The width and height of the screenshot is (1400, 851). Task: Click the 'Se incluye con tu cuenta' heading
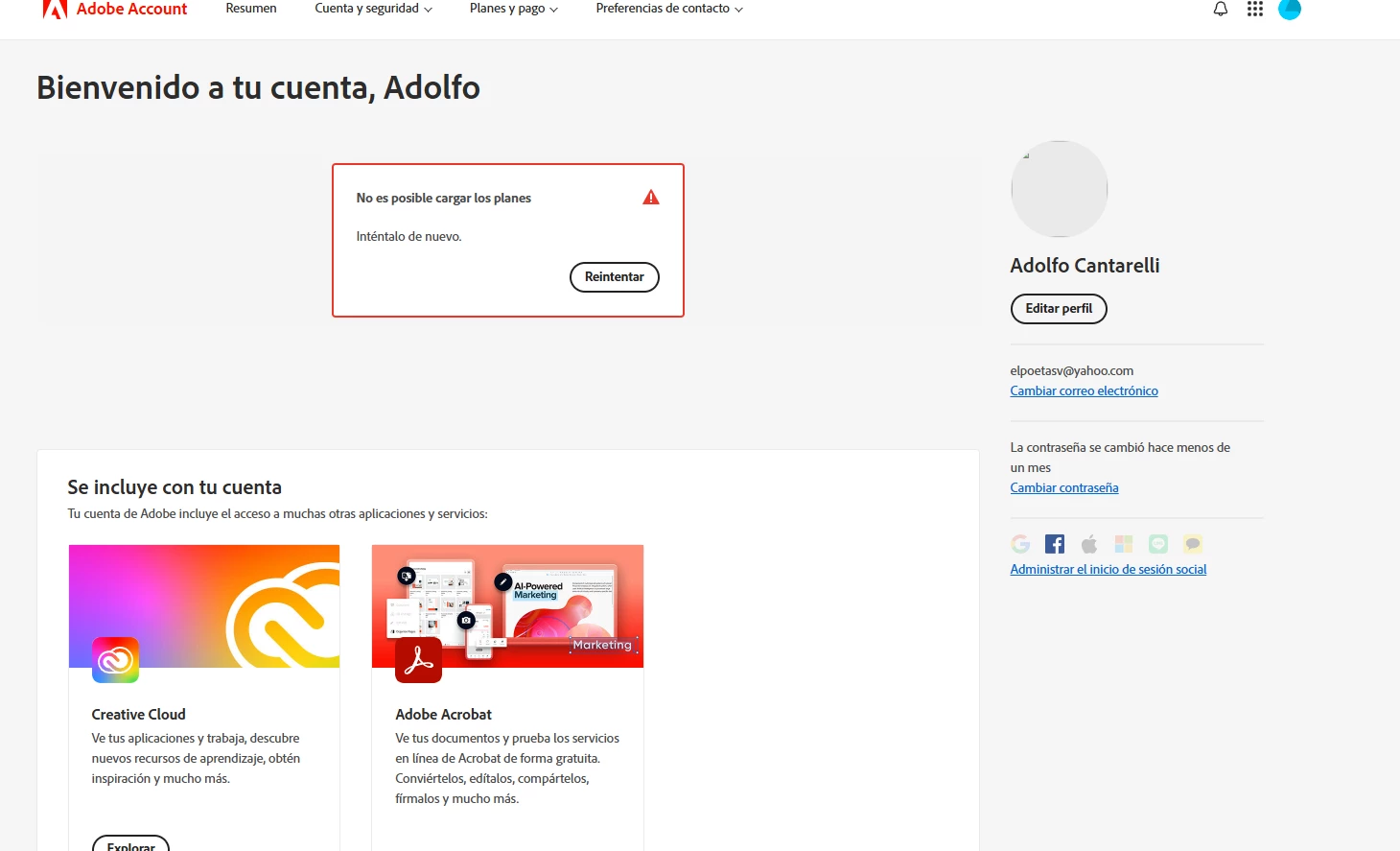coord(175,487)
